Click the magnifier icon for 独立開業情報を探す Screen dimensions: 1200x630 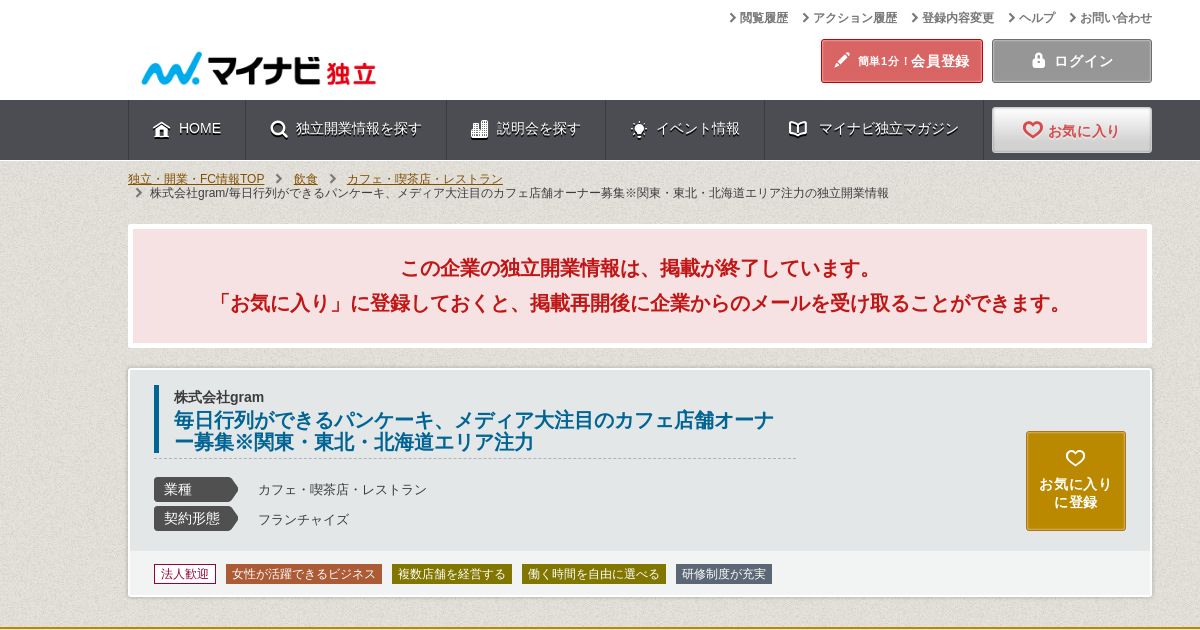[279, 129]
